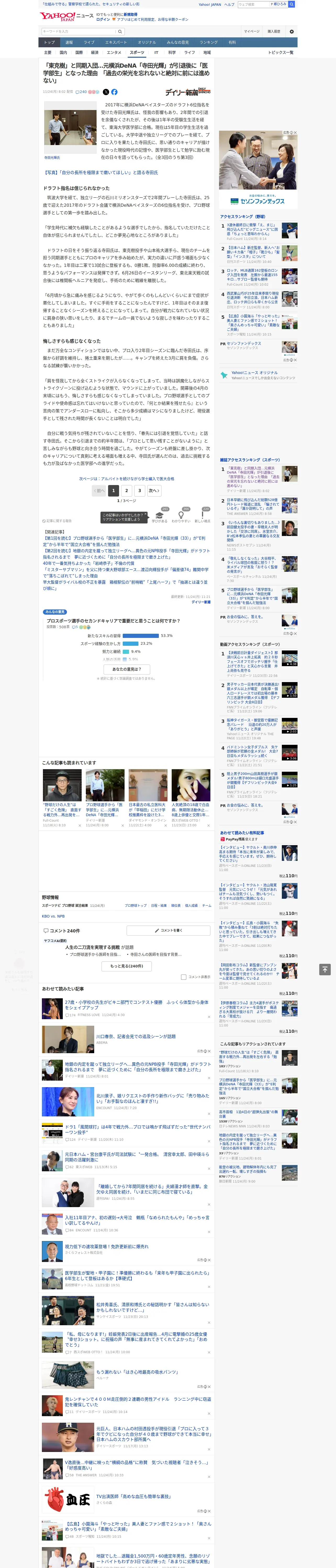Select the ライブ main tab

(x=89, y=43)
